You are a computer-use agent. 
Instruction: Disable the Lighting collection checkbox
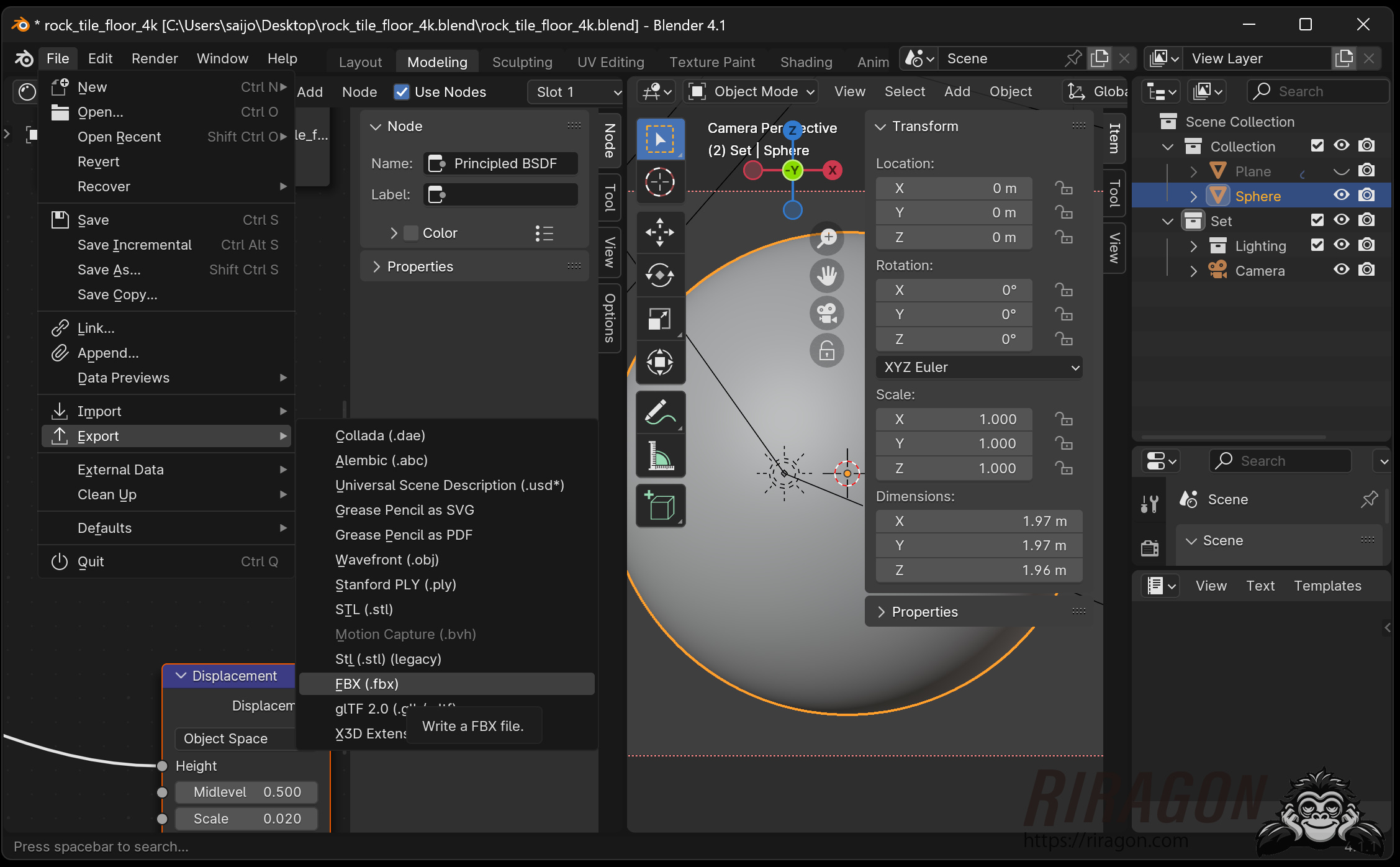pyautogui.click(x=1317, y=245)
